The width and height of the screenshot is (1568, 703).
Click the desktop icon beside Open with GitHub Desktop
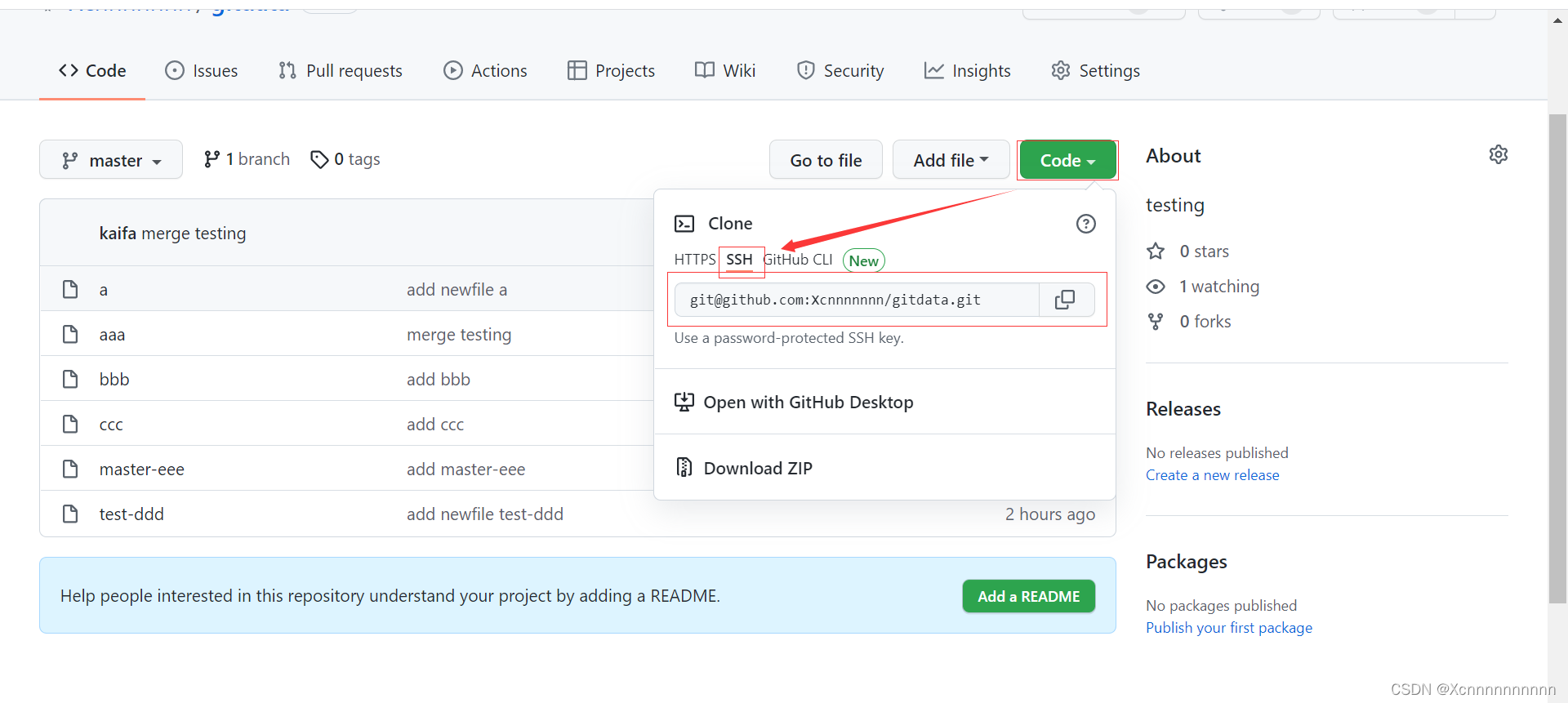coord(684,402)
